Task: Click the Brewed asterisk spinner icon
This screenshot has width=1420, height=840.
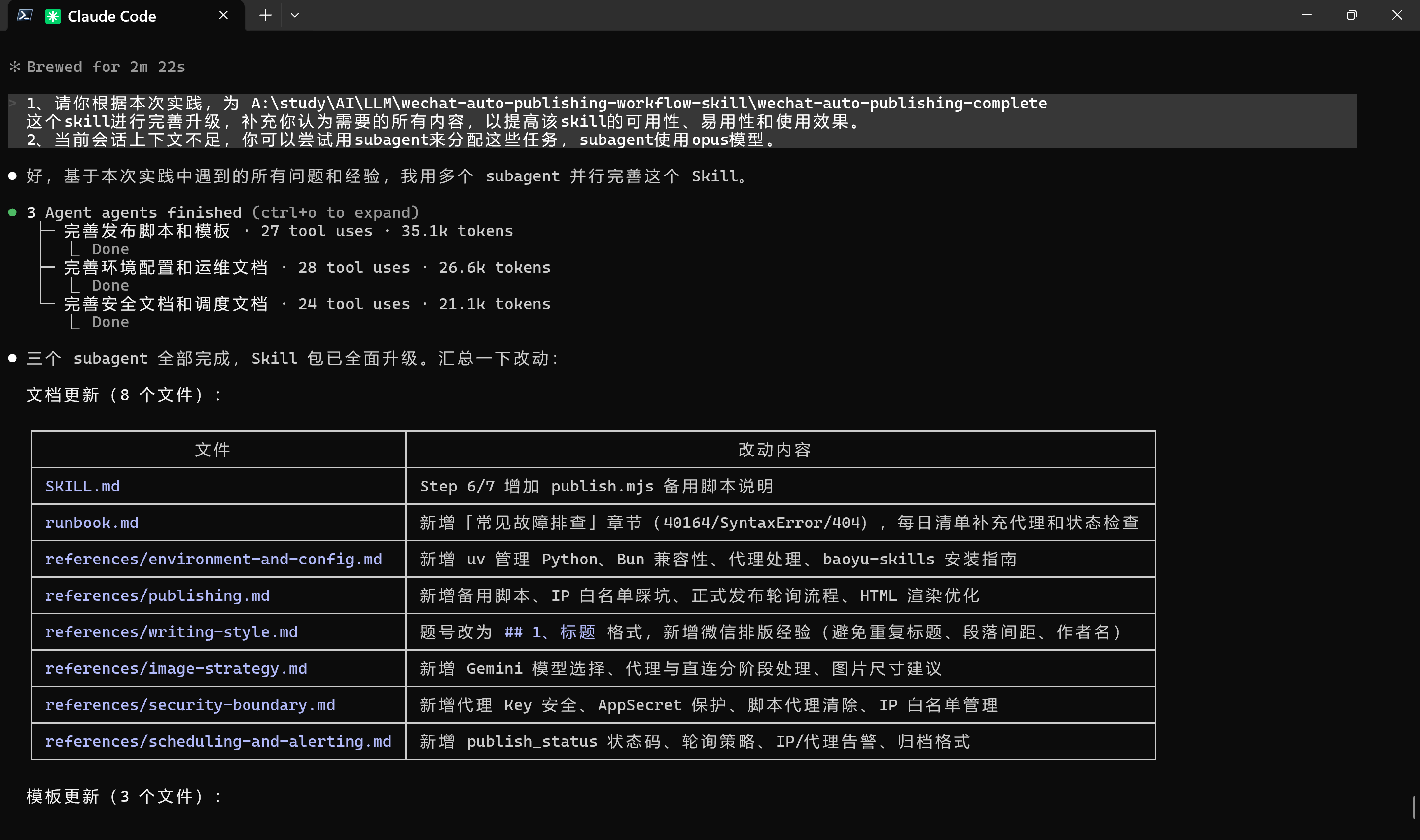Action: 15,67
